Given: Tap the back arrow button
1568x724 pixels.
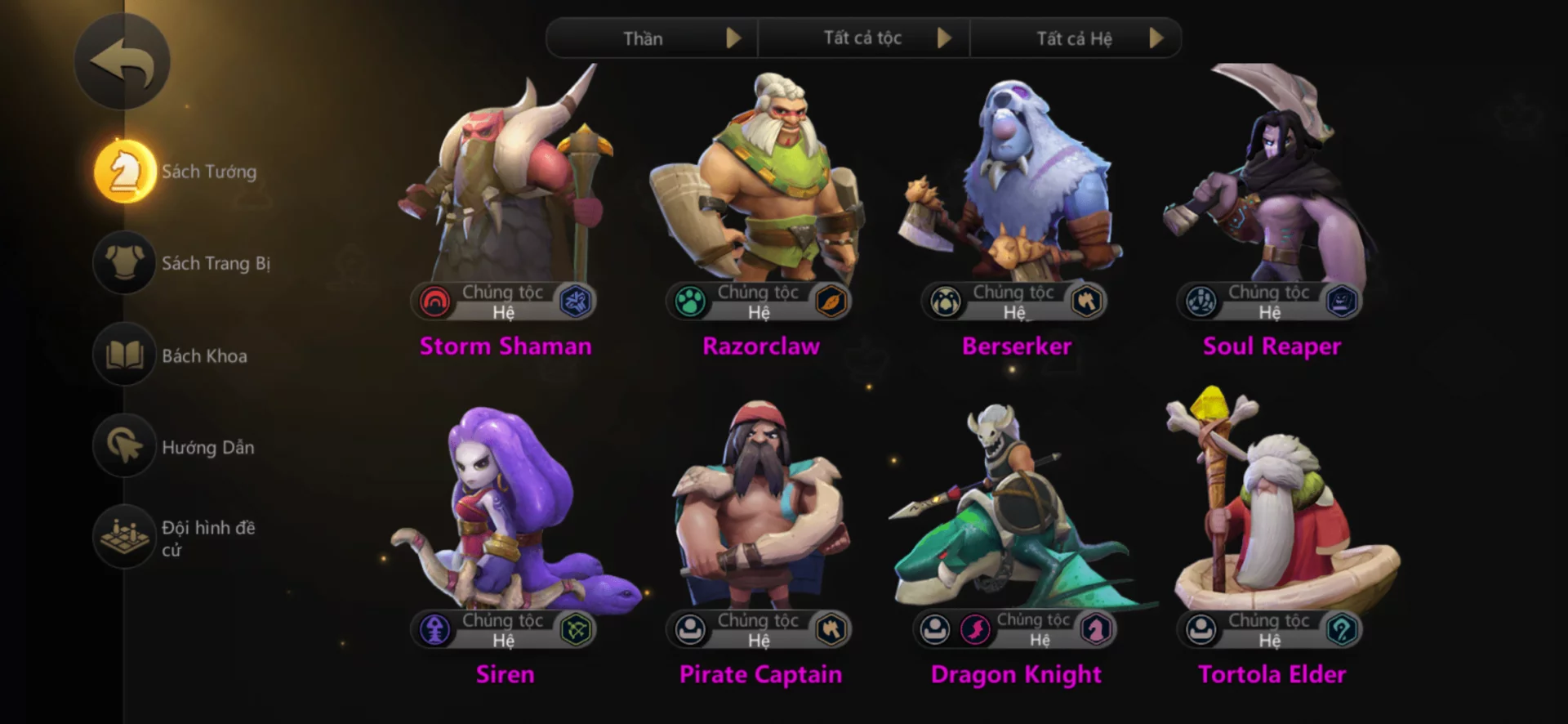Looking at the screenshot, I should [122, 63].
